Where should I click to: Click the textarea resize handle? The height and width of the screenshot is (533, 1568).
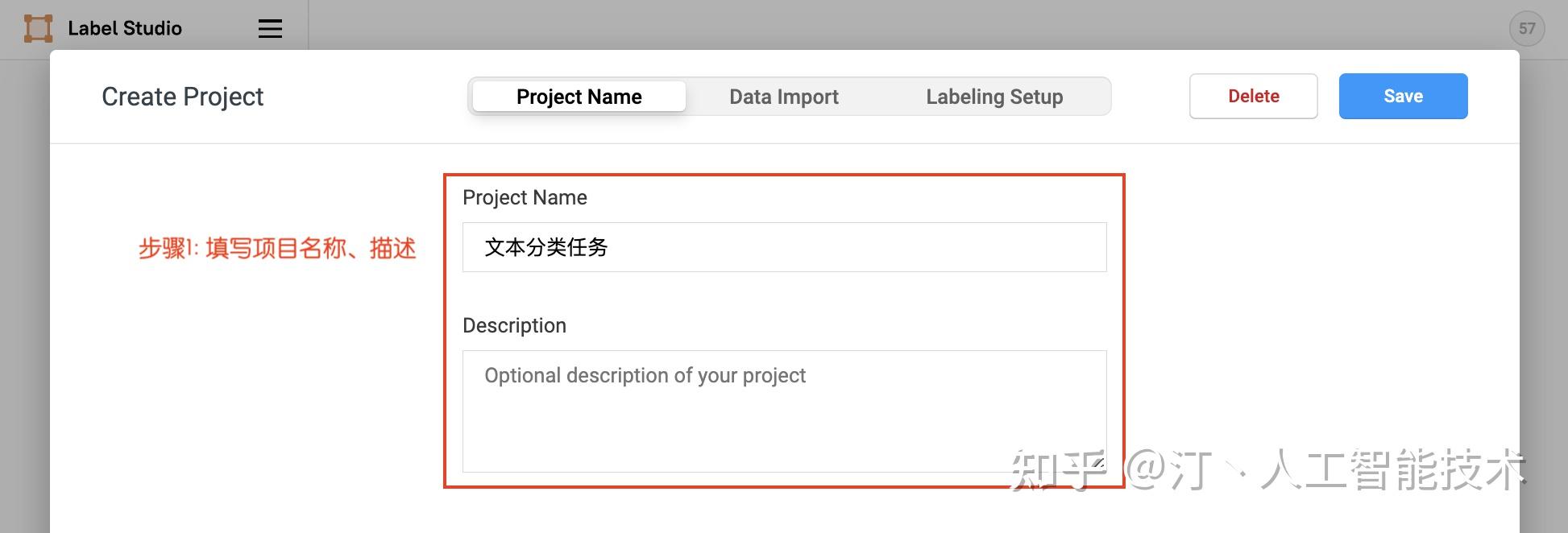click(1100, 463)
